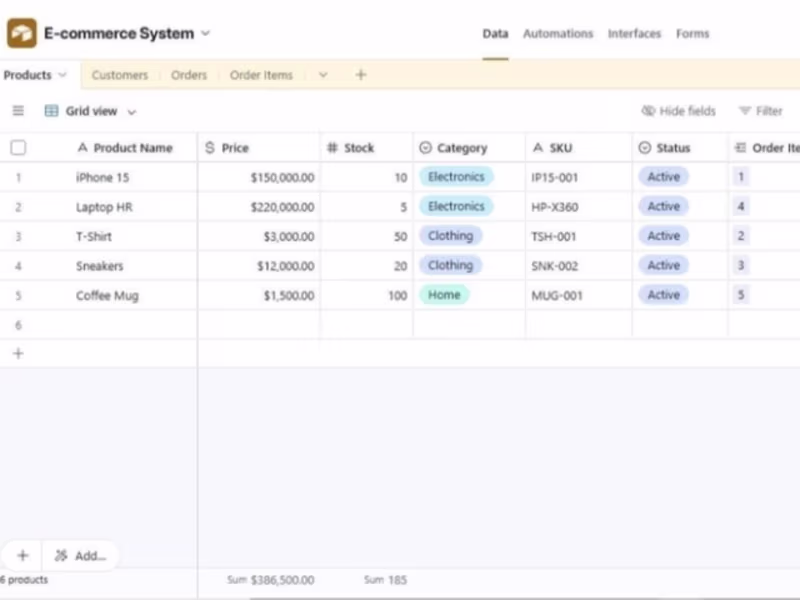This screenshot has height=600, width=800.
Task: Click the Hide fields button label
Action: coord(687,111)
